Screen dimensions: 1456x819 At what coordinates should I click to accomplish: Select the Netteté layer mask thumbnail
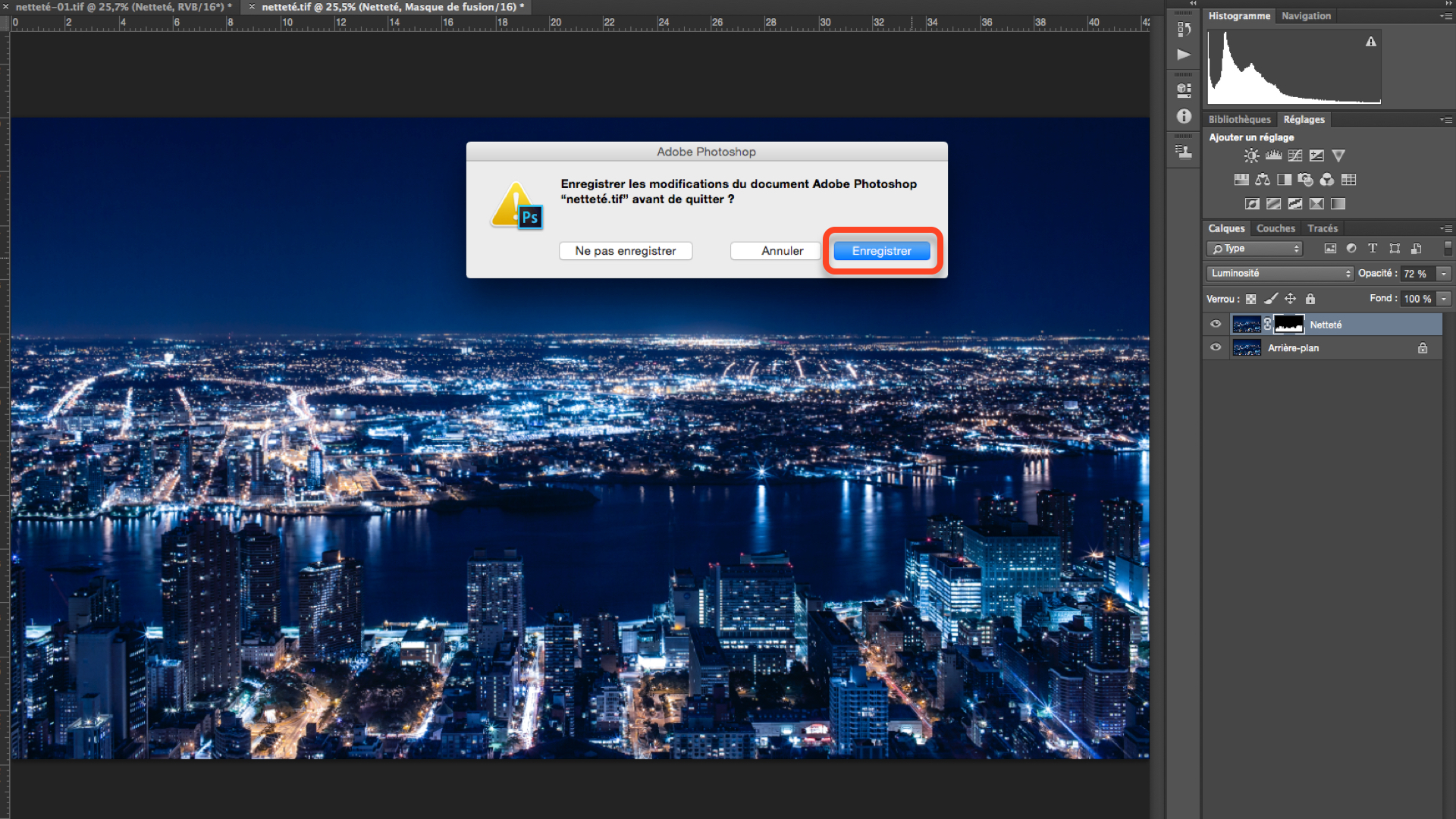tap(1288, 325)
